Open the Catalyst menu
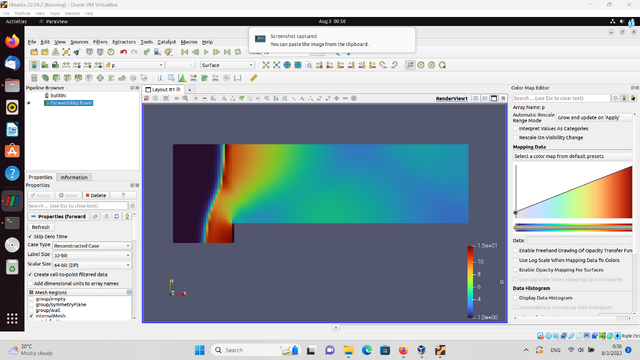 (167, 42)
